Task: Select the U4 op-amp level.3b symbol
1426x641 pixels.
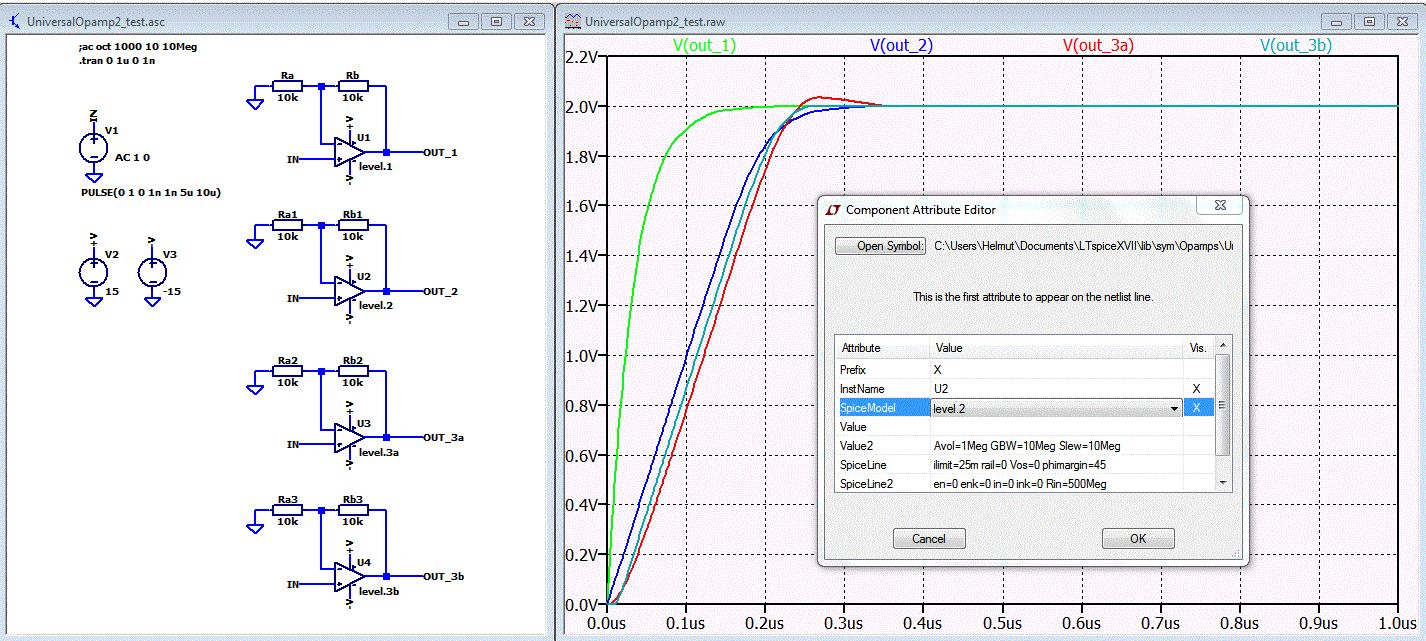Action: coord(348,575)
